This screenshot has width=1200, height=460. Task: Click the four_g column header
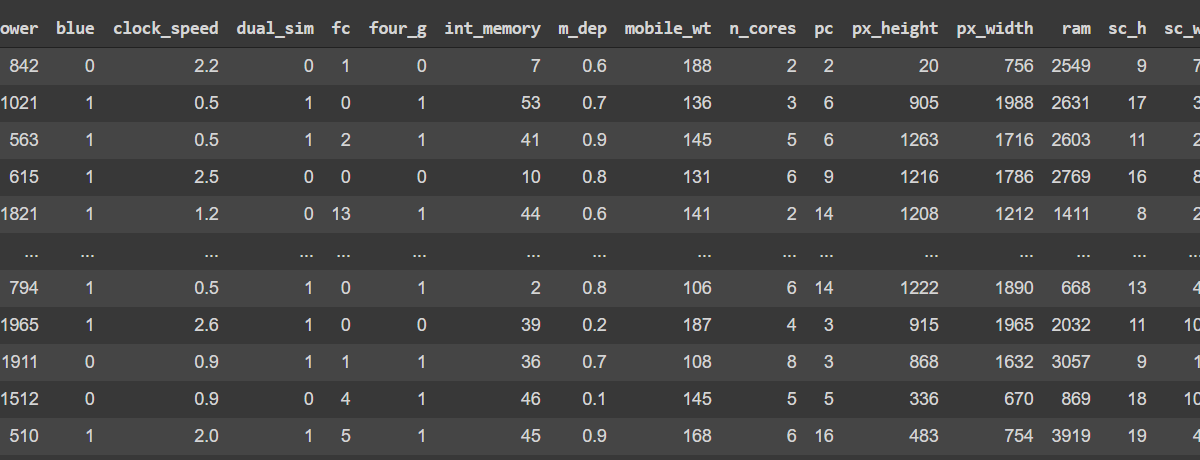[x=398, y=28]
